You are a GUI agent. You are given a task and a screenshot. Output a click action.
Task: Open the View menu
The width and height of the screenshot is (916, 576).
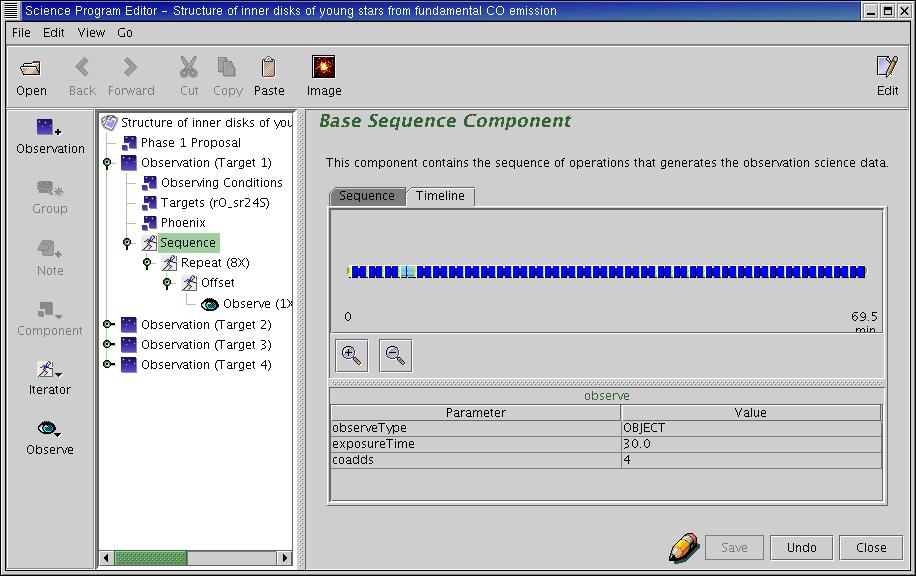point(91,33)
